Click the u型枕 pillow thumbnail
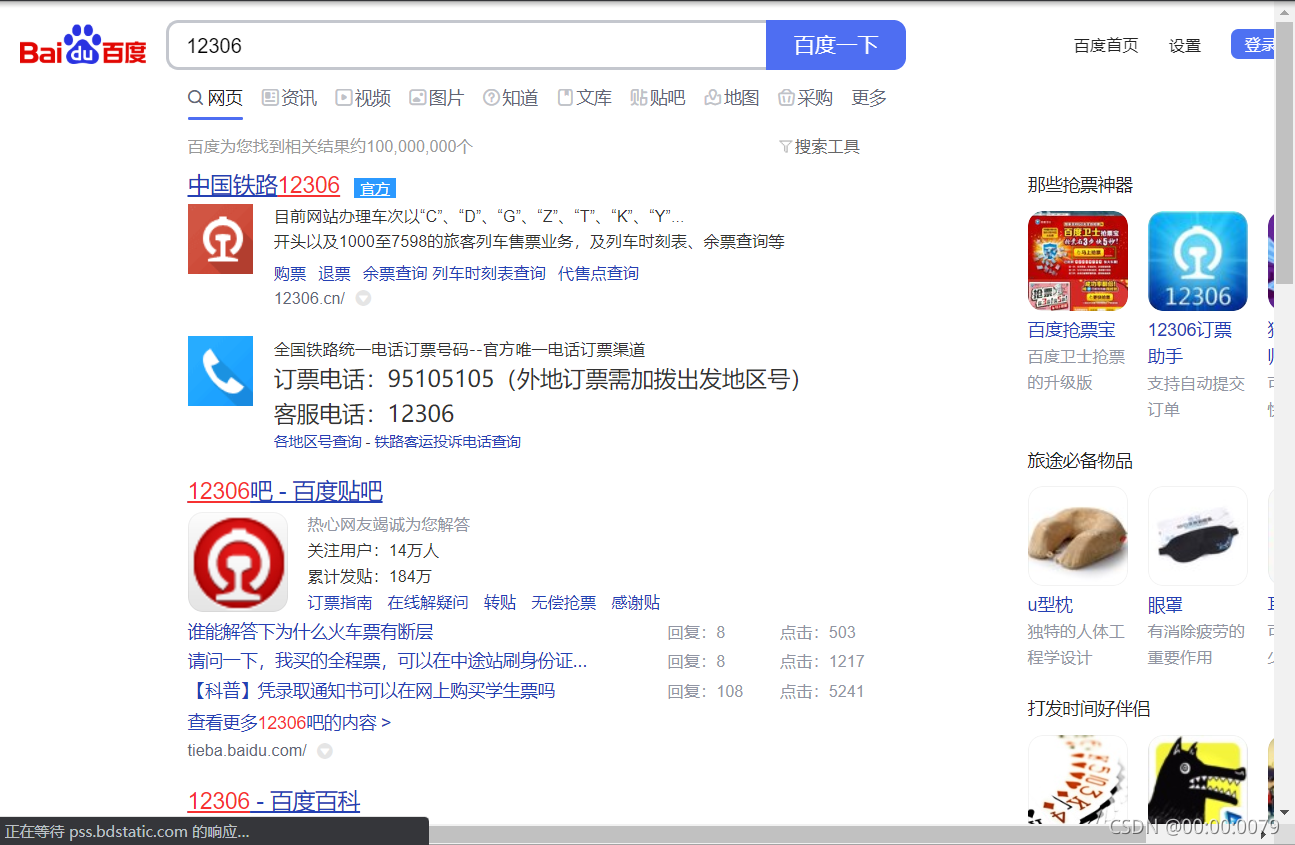Image resolution: width=1295 pixels, height=845 pixels. click(1078, 536)
